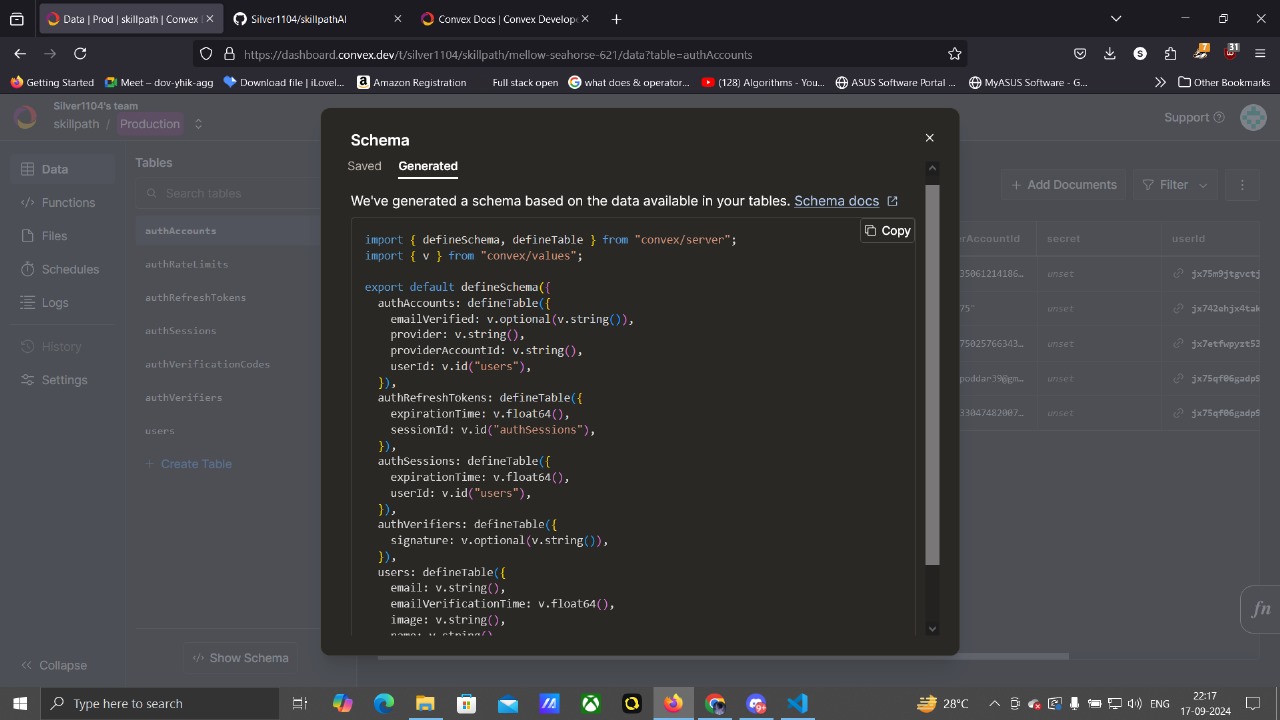The width and height of the screenshot is (1280, 720).
Task: Switch to the Convex Docs browser tab
Action: click(x=505, y=19)
